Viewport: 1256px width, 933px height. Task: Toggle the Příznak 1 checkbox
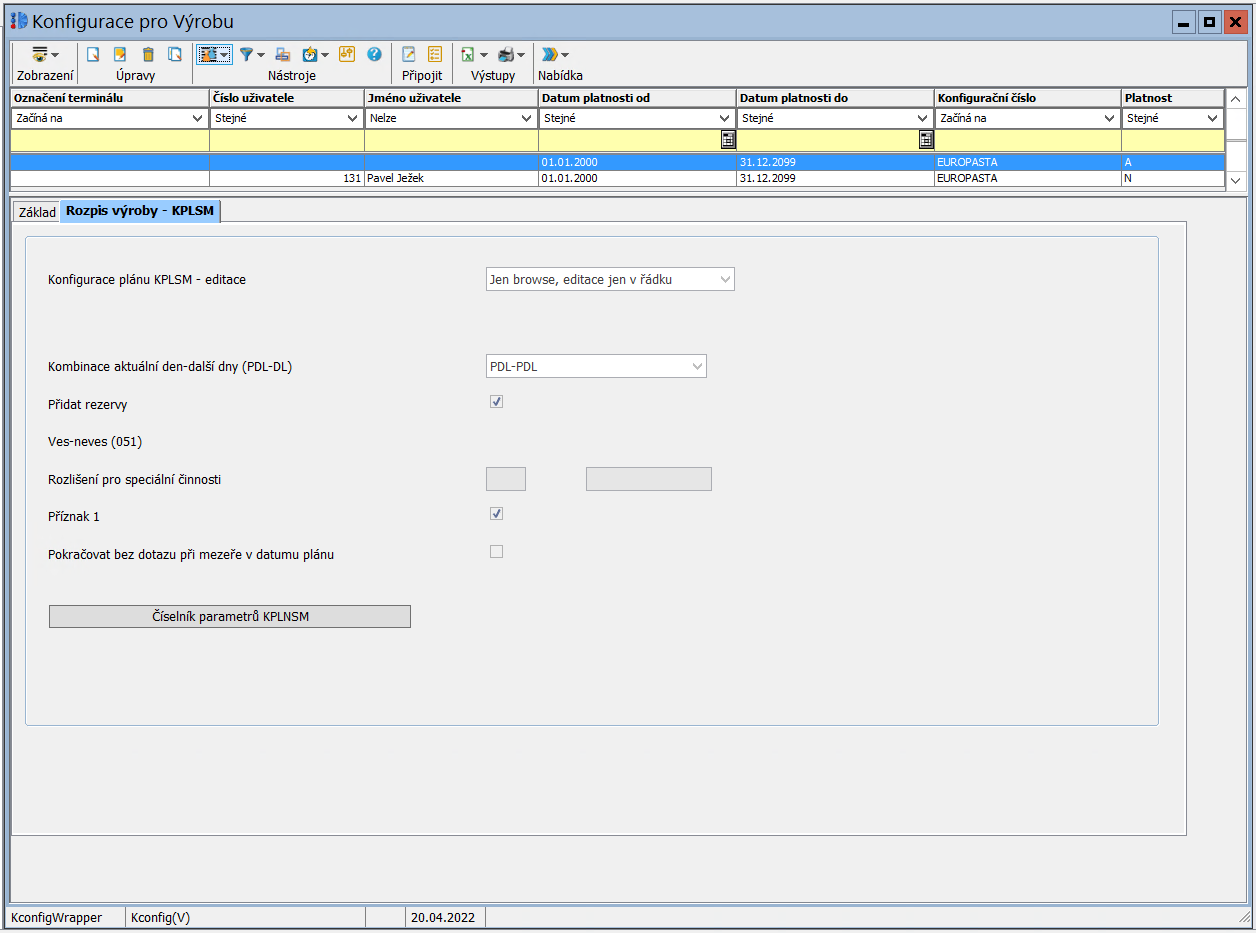pos(496,514)
